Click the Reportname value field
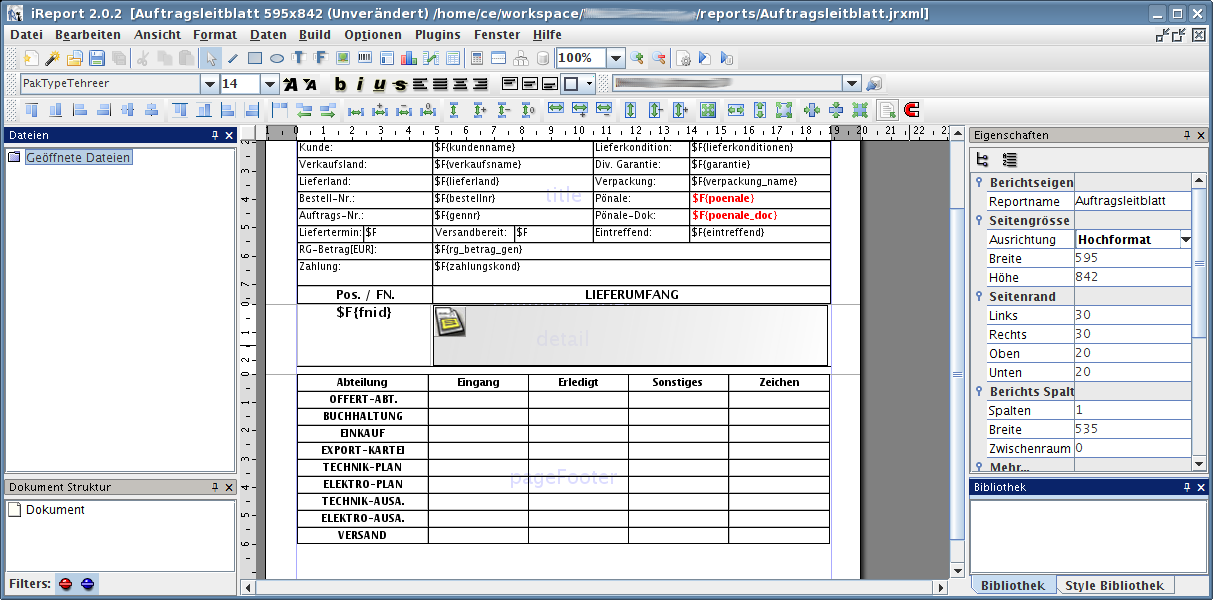 pos(1132,201)
